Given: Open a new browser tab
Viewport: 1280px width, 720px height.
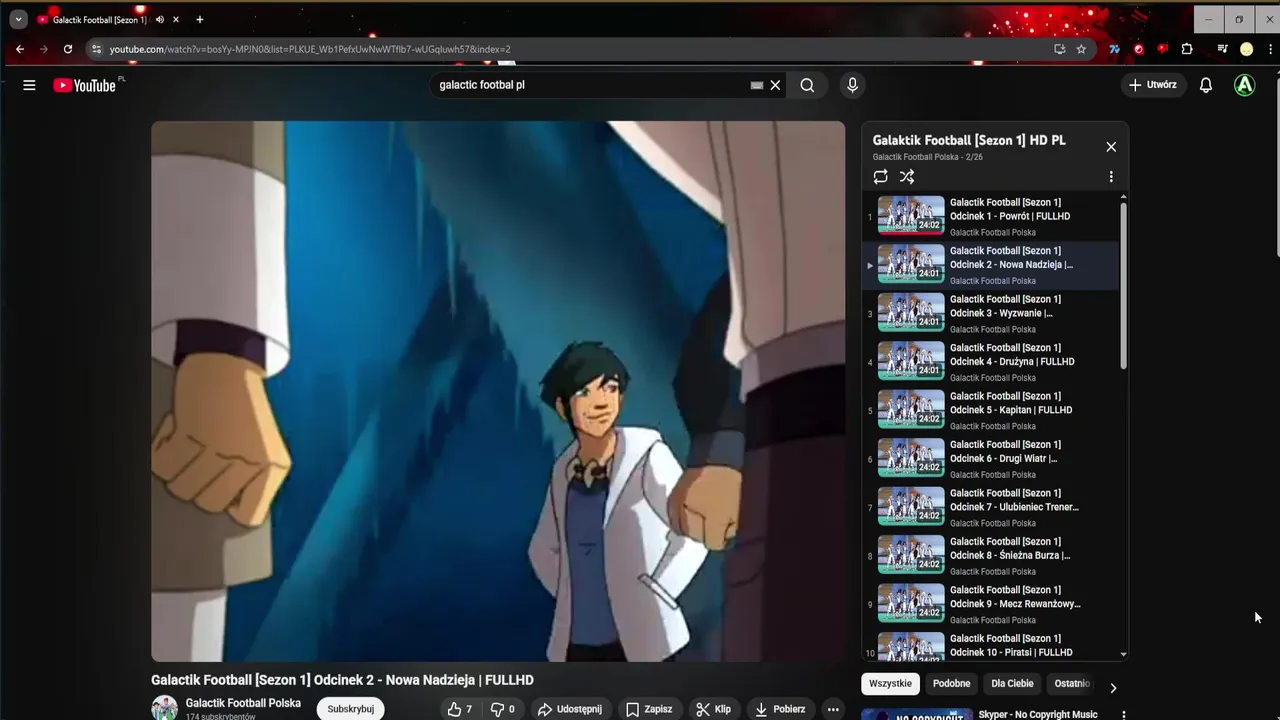Looking at the screenshot, I should 199,19.
